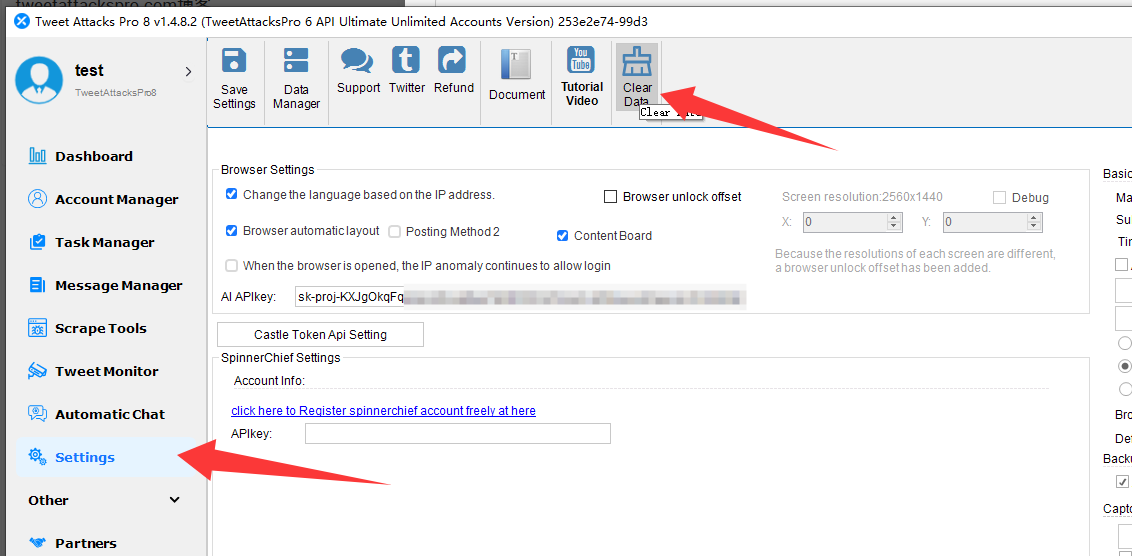Click the Scrape Tools bug icon
Image resolution: width=1132 pixels, height=556 pixels.
(x=38, y=329)
